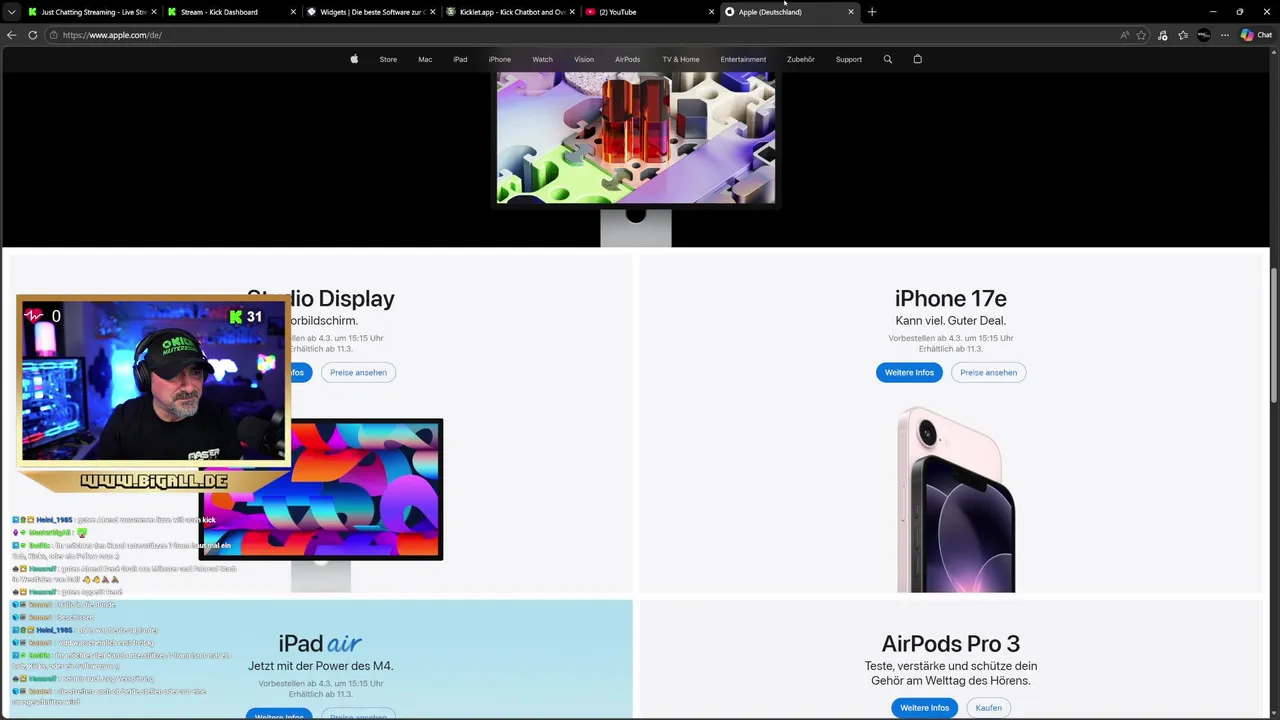This screenshot has height=720, width=1280.
Task: Click the streamer webcam overlay
Action: (x=153, y=381)
